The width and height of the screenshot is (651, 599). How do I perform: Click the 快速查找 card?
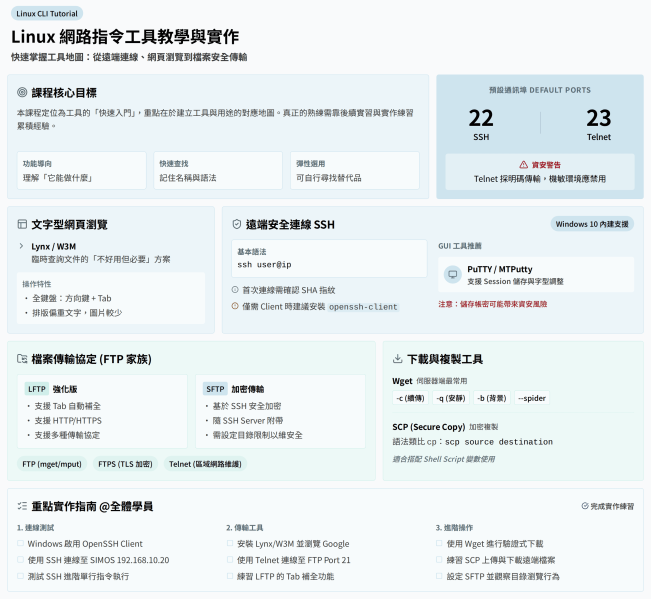218,171
